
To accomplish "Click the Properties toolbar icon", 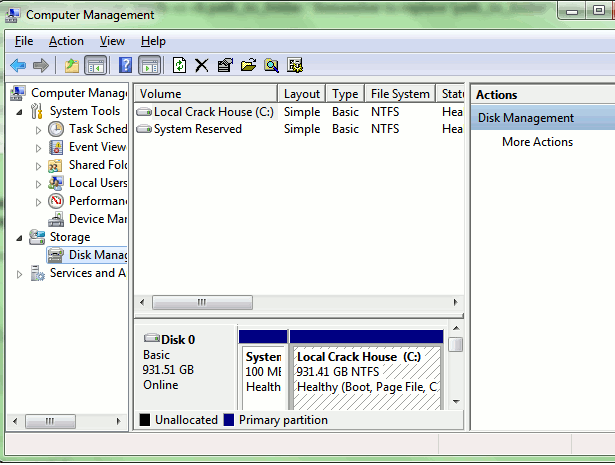I will point(225,65).
